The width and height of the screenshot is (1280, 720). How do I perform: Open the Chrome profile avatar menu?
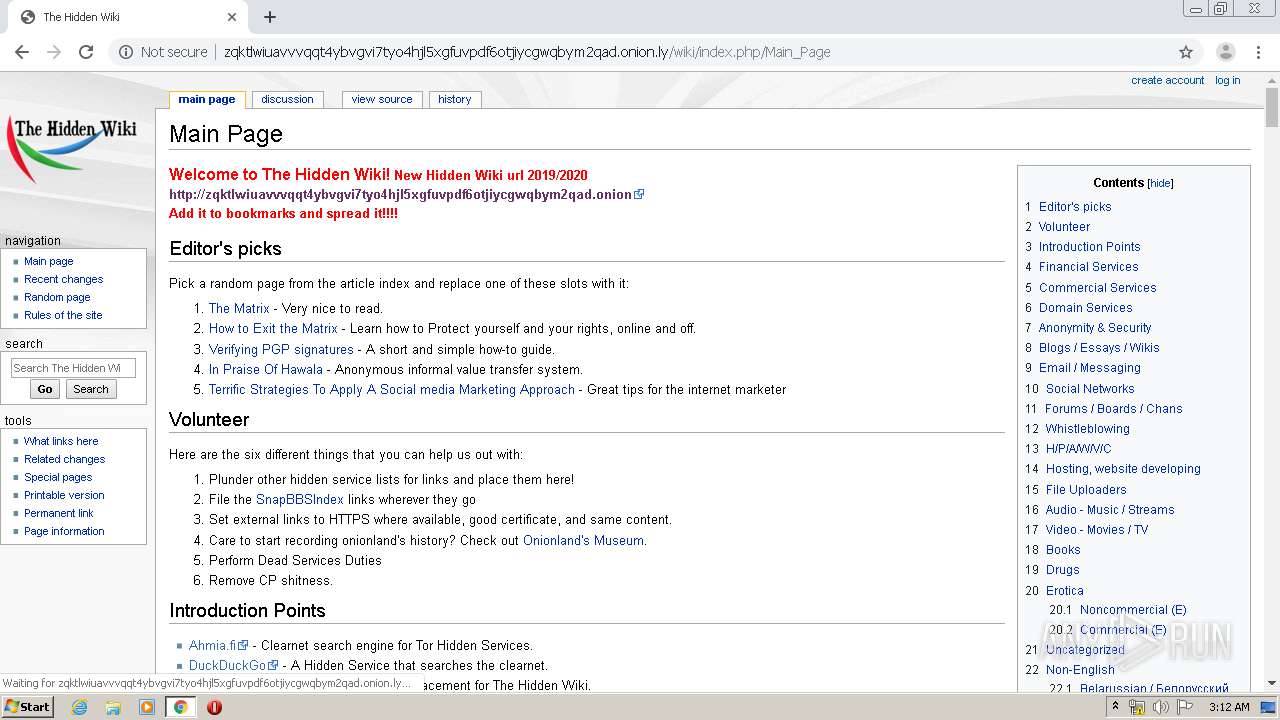click(x=1225, y=52)
